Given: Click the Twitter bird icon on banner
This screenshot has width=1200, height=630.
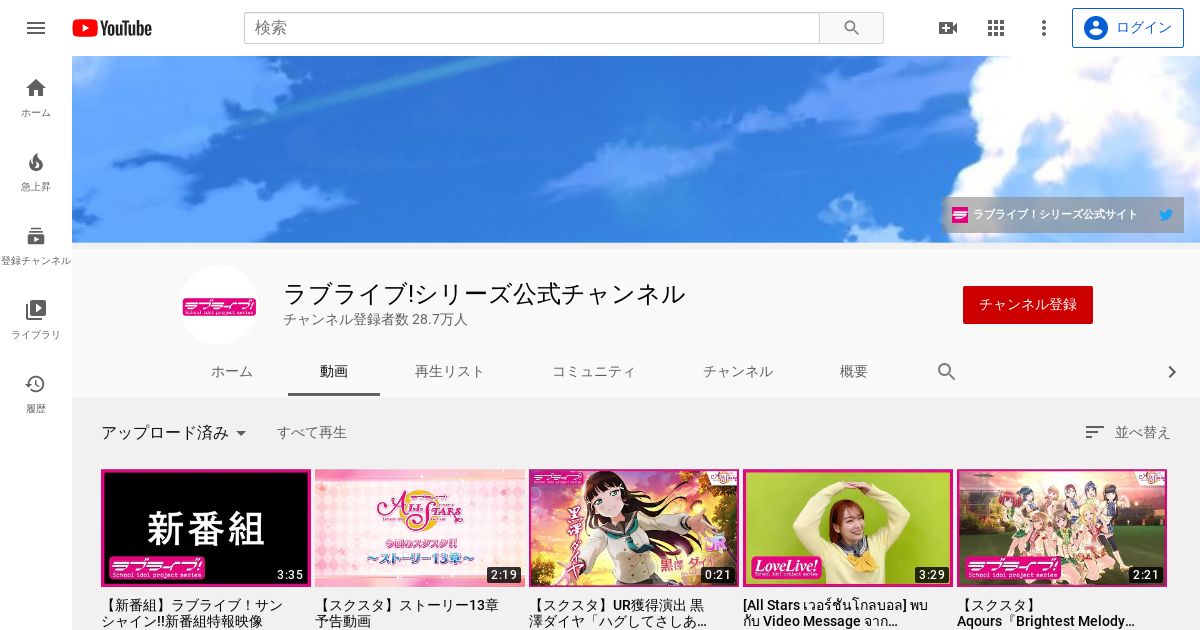Looking at the screenshot, I should tap(1165, 214).
